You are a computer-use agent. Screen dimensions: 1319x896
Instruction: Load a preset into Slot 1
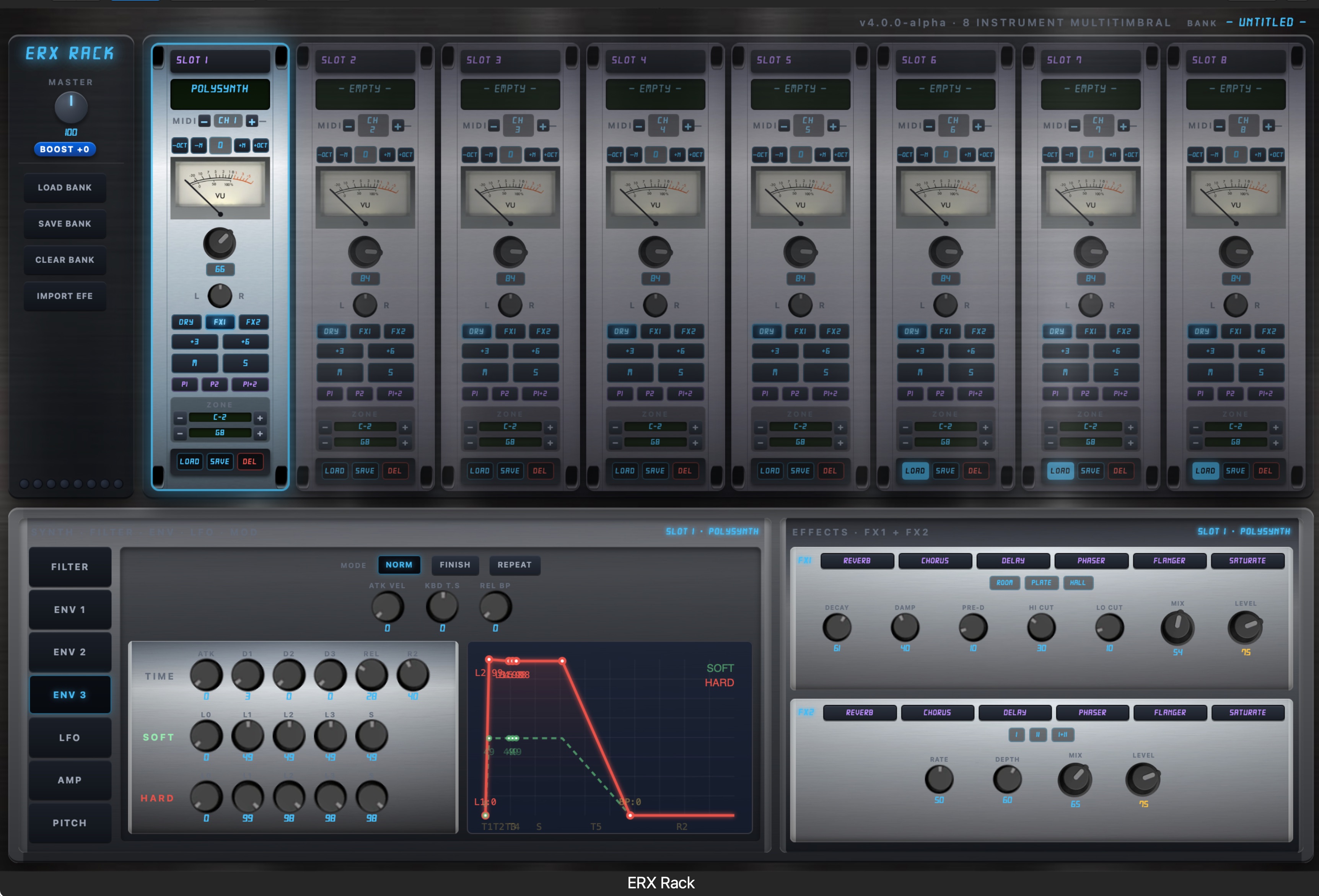(x=190, y=461)
